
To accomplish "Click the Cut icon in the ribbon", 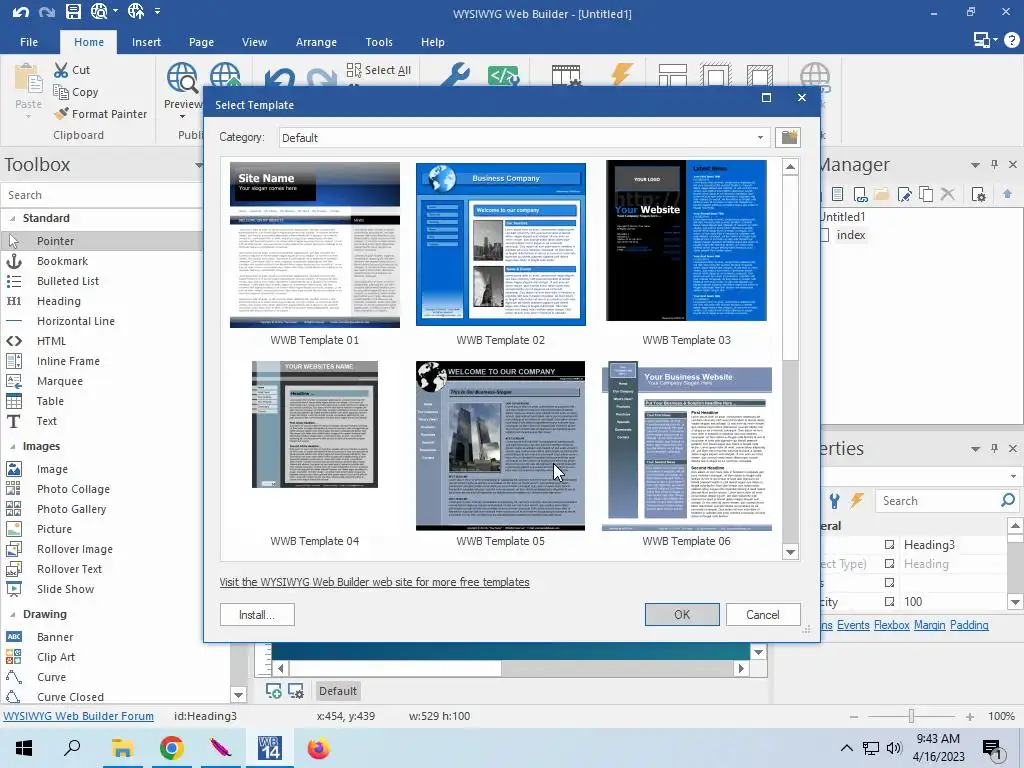I will coord(61,70).
